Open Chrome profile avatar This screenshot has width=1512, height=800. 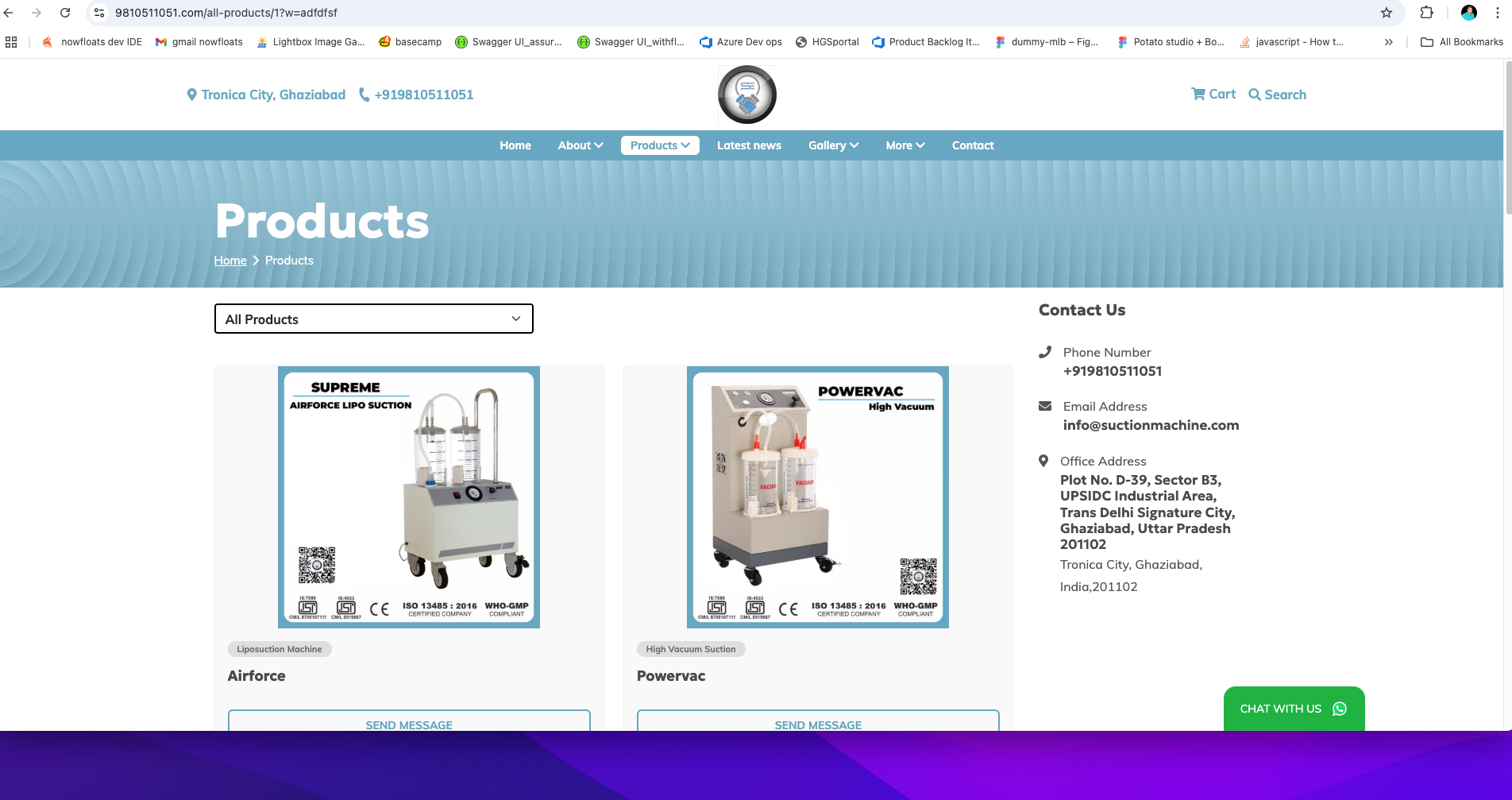click(1469, 13)
